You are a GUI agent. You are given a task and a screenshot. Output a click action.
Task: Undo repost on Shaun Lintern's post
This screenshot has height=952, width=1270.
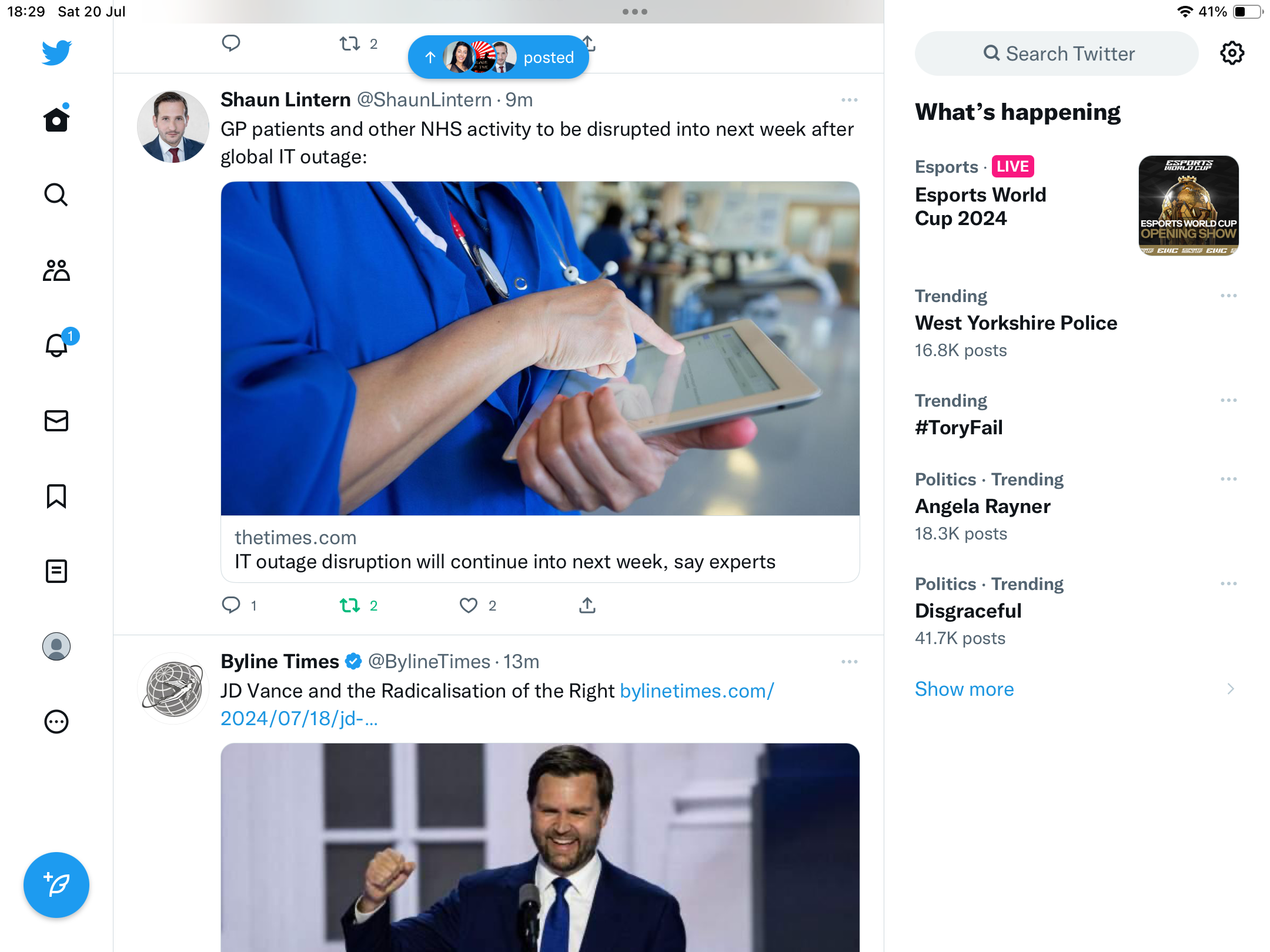350,605
